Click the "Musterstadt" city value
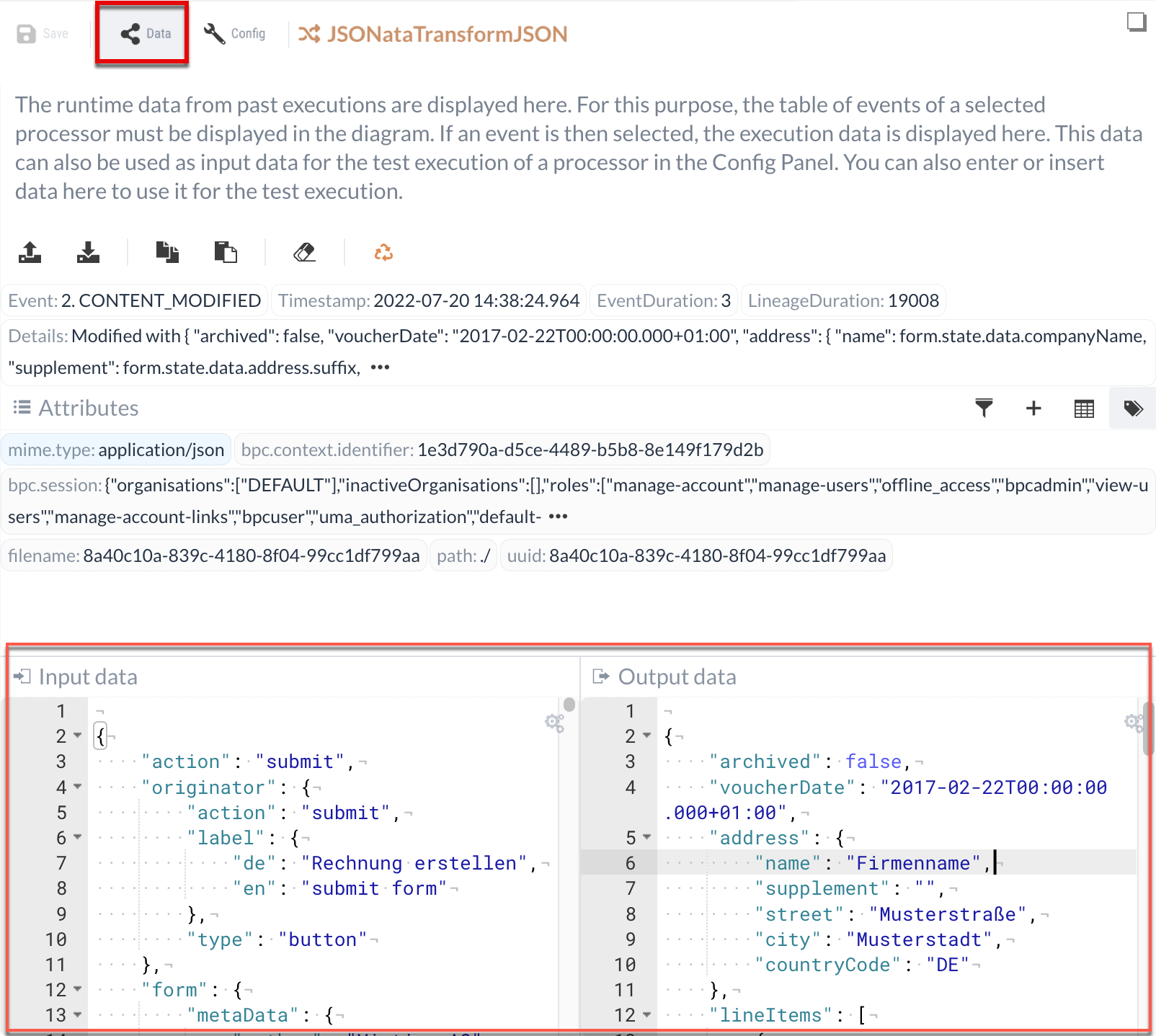 919,939
